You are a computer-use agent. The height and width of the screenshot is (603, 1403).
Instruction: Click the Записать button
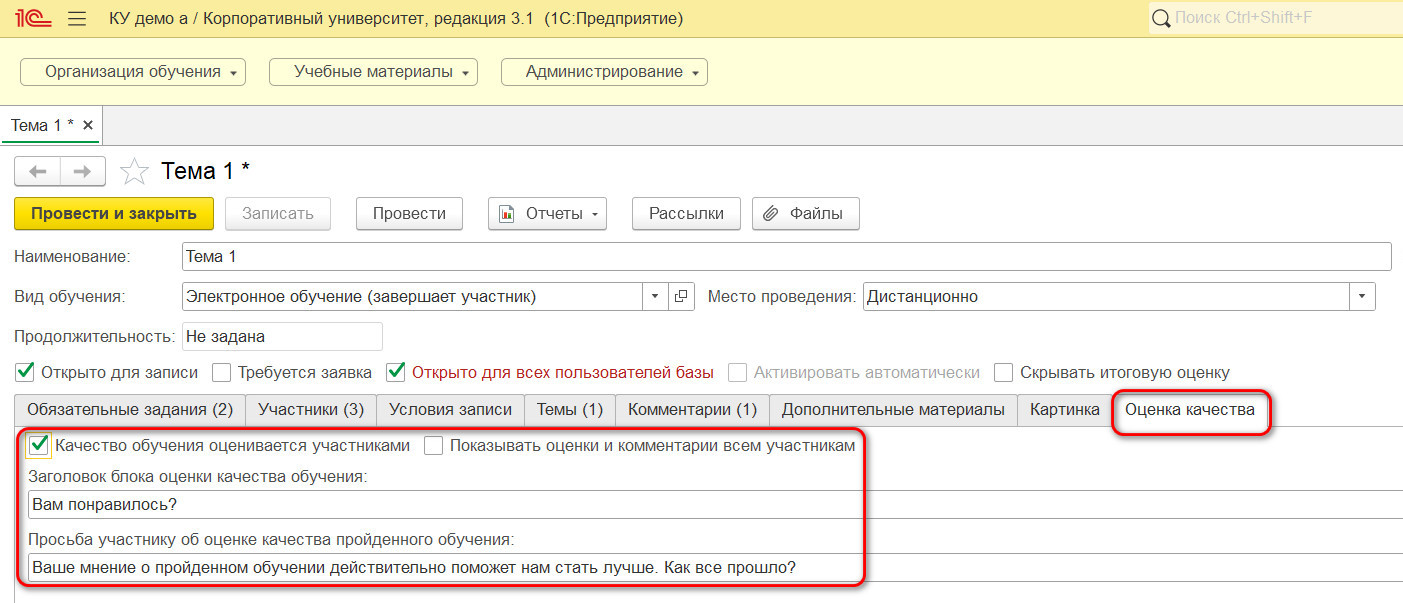coord(278,213)
